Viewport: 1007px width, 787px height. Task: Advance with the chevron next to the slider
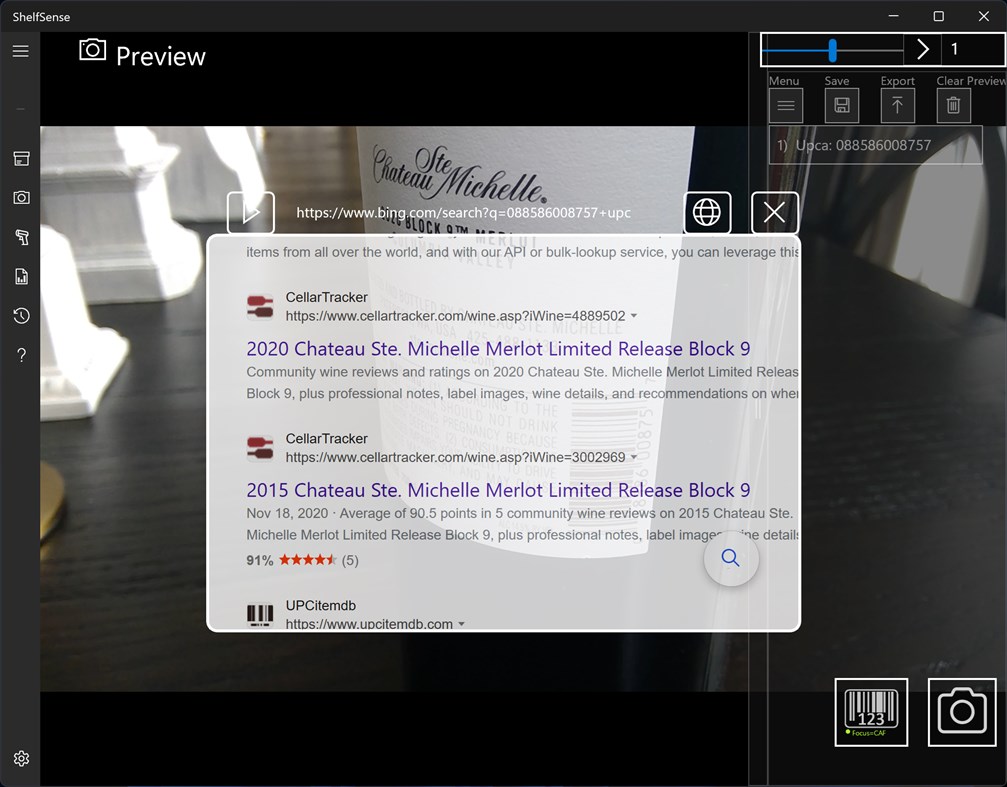pos(922,48)
